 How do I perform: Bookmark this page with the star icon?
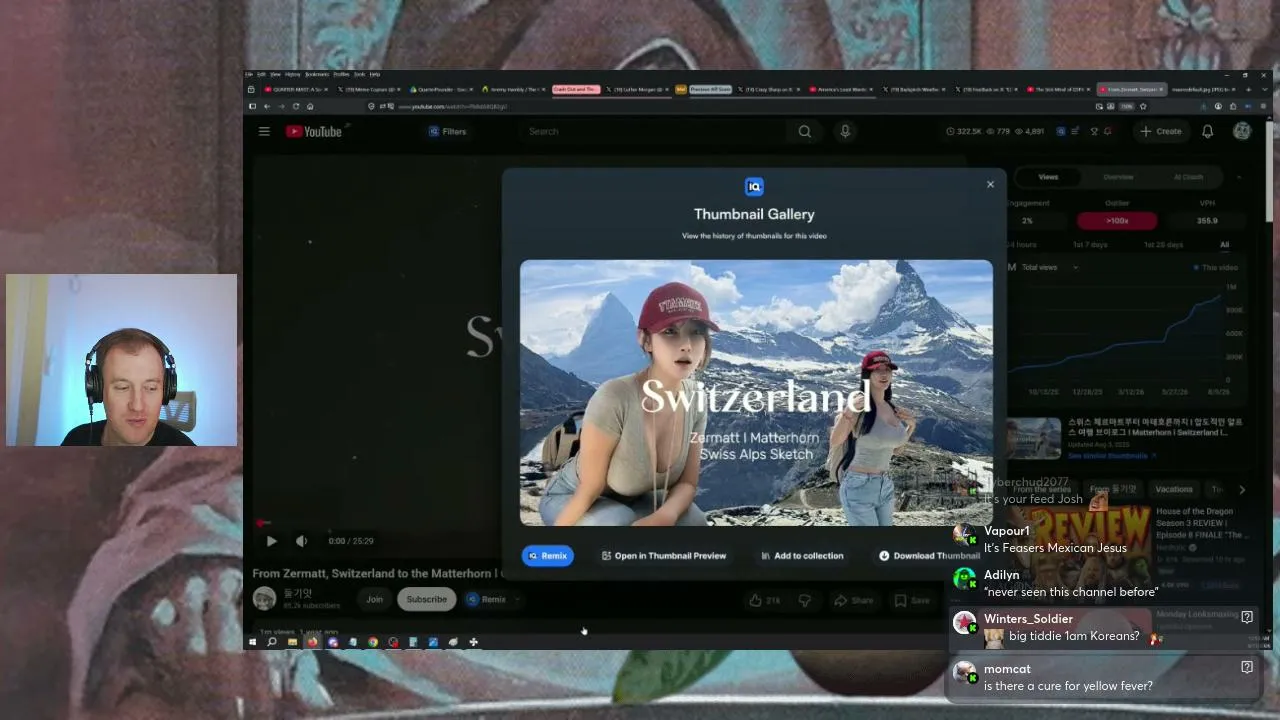coord(1143,106)
